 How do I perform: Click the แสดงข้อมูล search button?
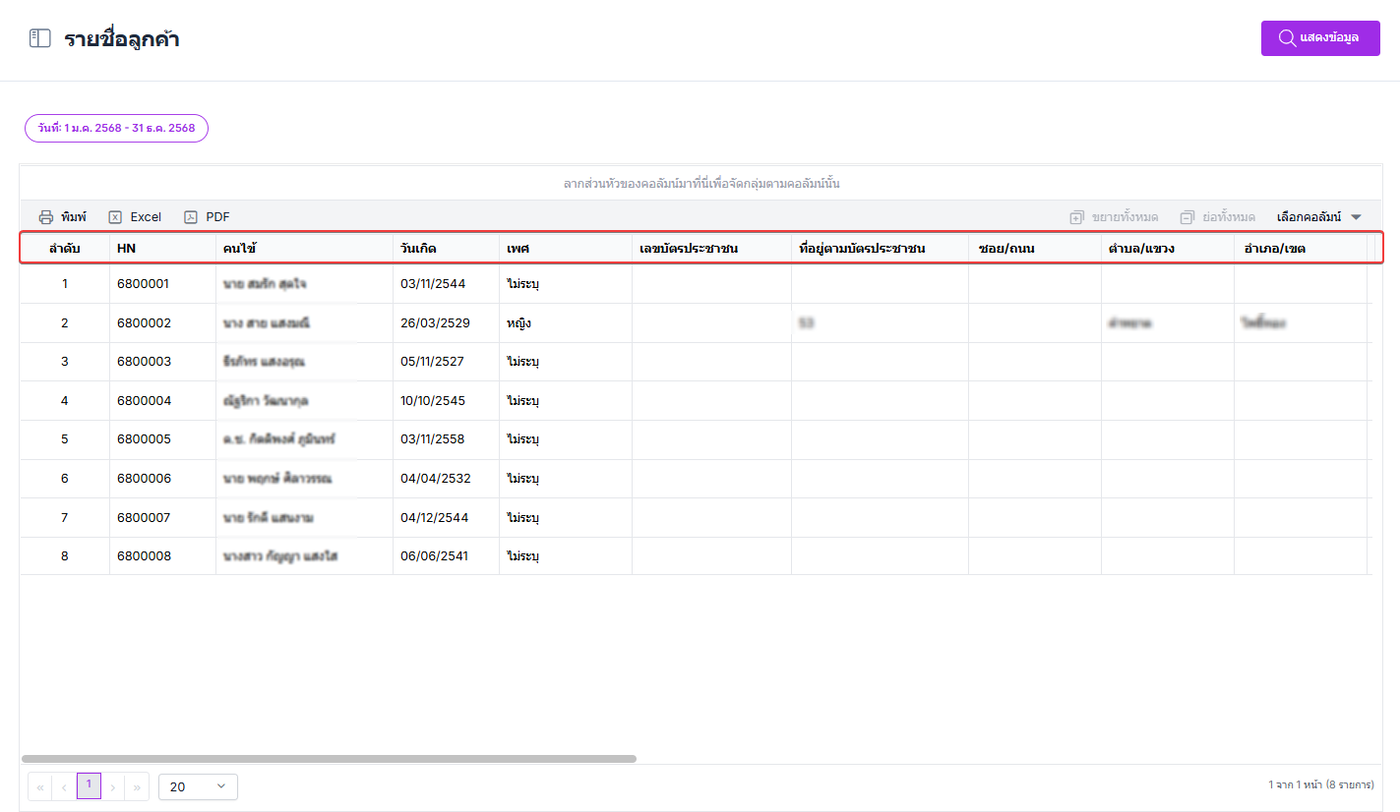tap(1320, 38)
